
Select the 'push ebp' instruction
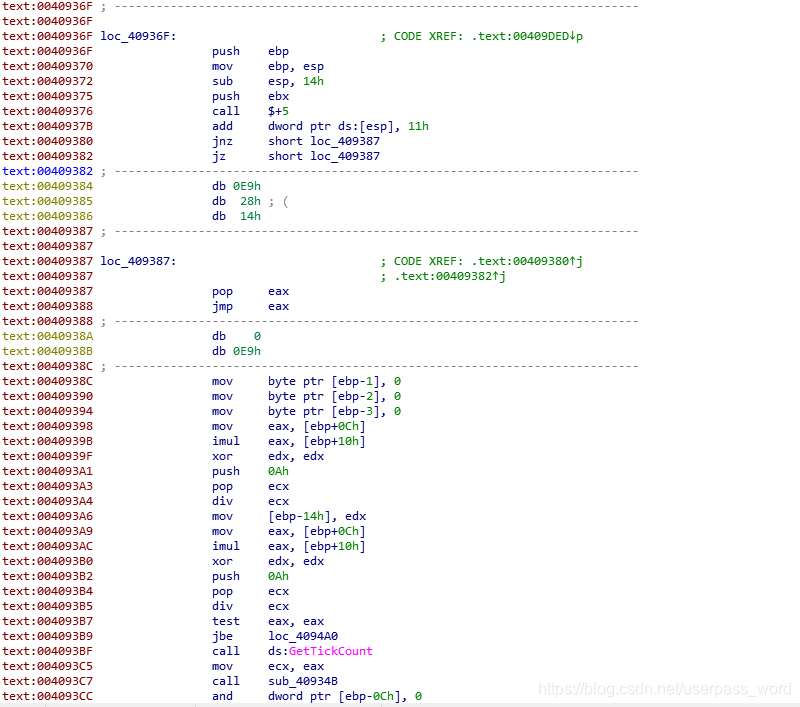point(251,51)
